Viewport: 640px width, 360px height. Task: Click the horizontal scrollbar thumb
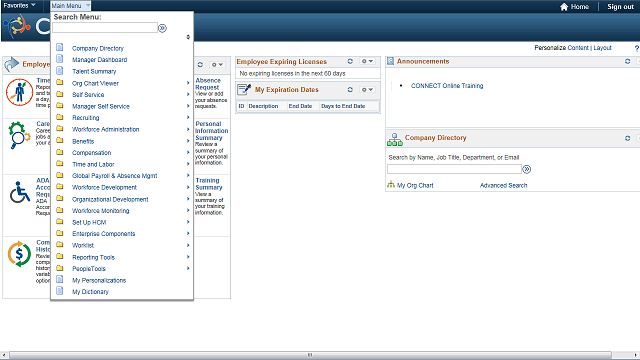[x=310, y=355]
